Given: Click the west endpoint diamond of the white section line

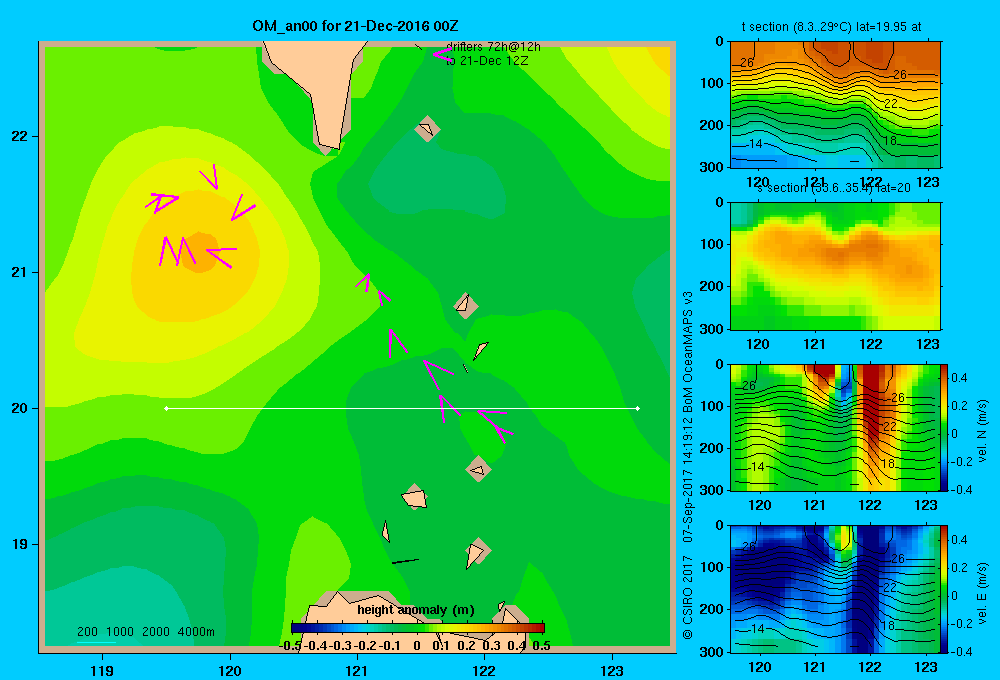Looking at the screenshot, I should (166, 408).
